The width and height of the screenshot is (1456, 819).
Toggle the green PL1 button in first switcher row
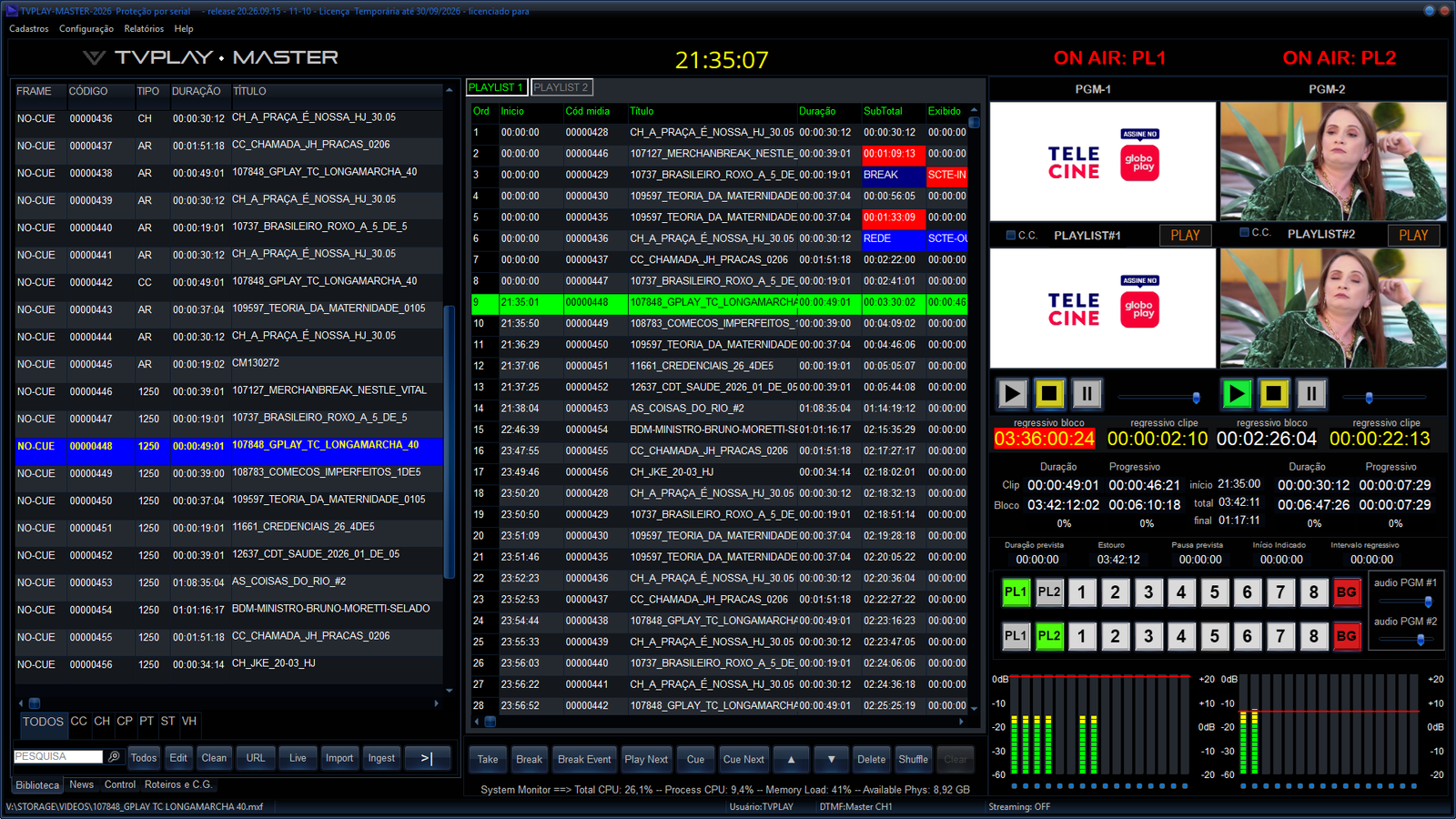click(1016, 592)
